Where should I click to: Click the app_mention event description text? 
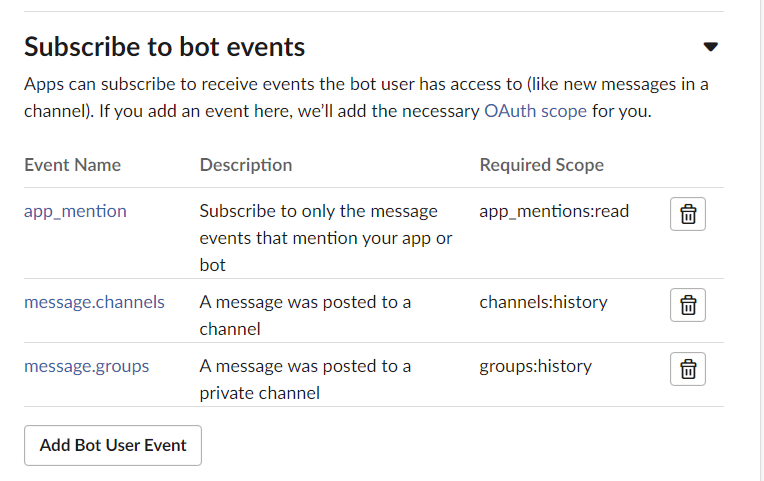pyautogui.click(x=325, y=238)
